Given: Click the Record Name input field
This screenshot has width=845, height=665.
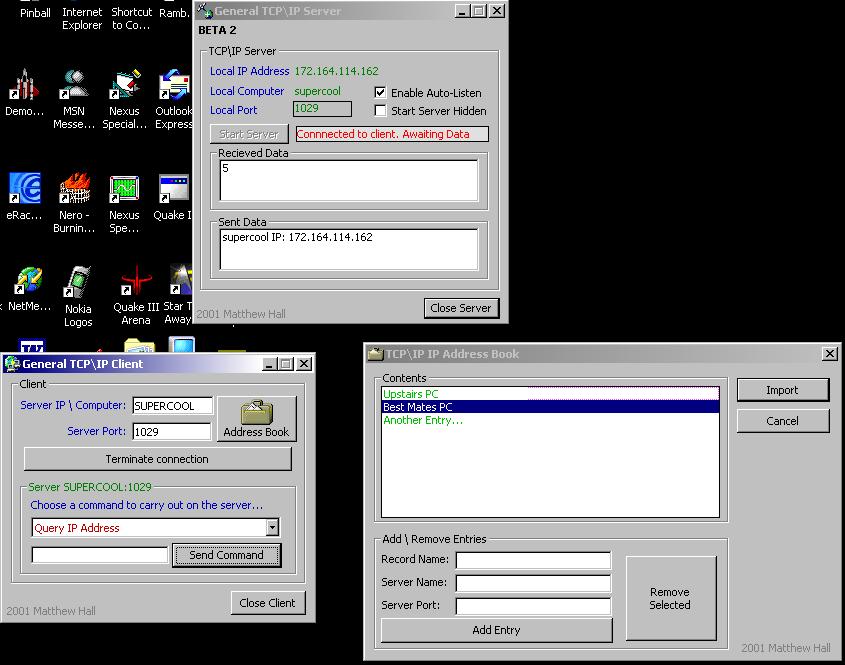Looking at the screenshot, I should click(533, 560).
